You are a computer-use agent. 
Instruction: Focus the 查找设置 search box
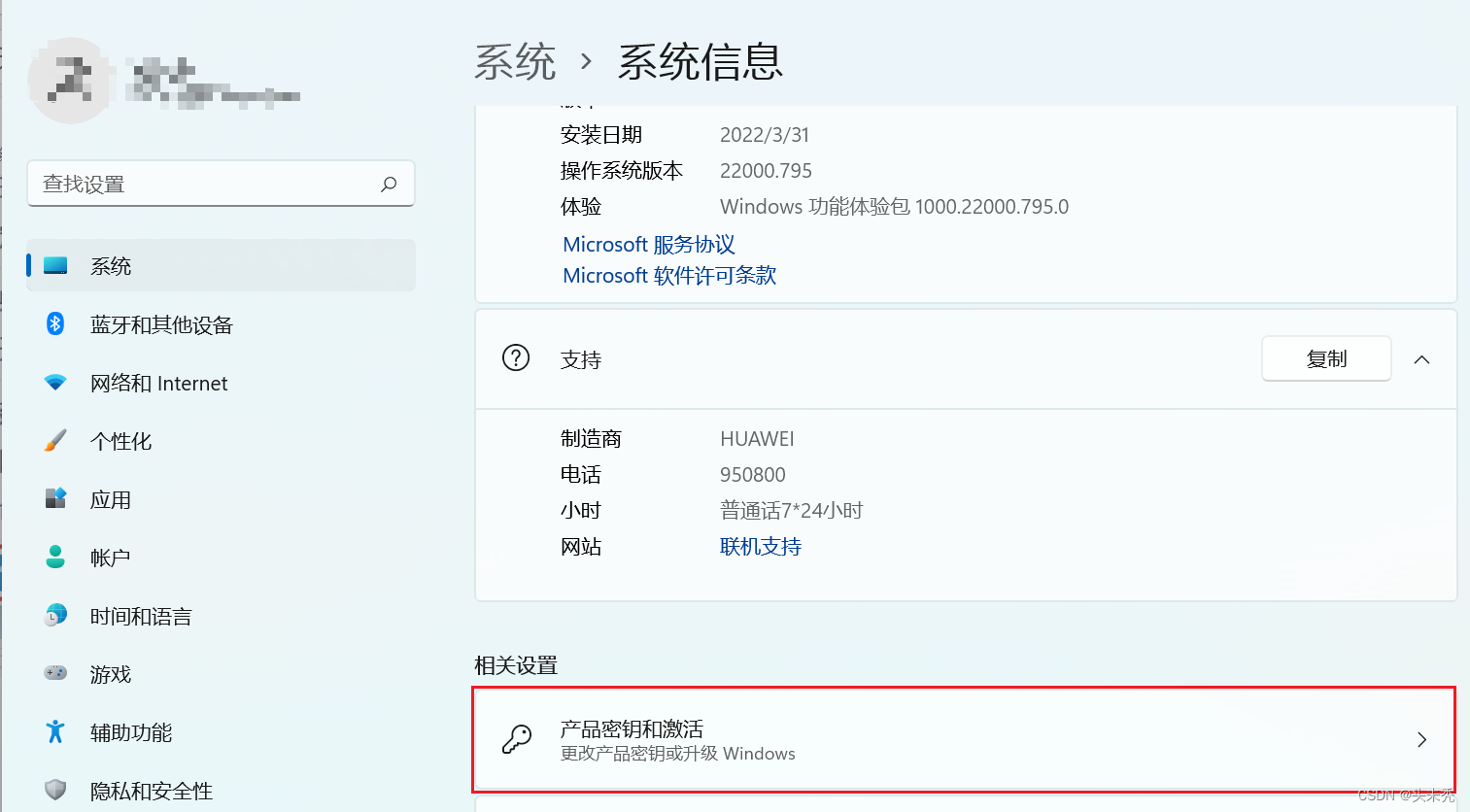(204, 184)
